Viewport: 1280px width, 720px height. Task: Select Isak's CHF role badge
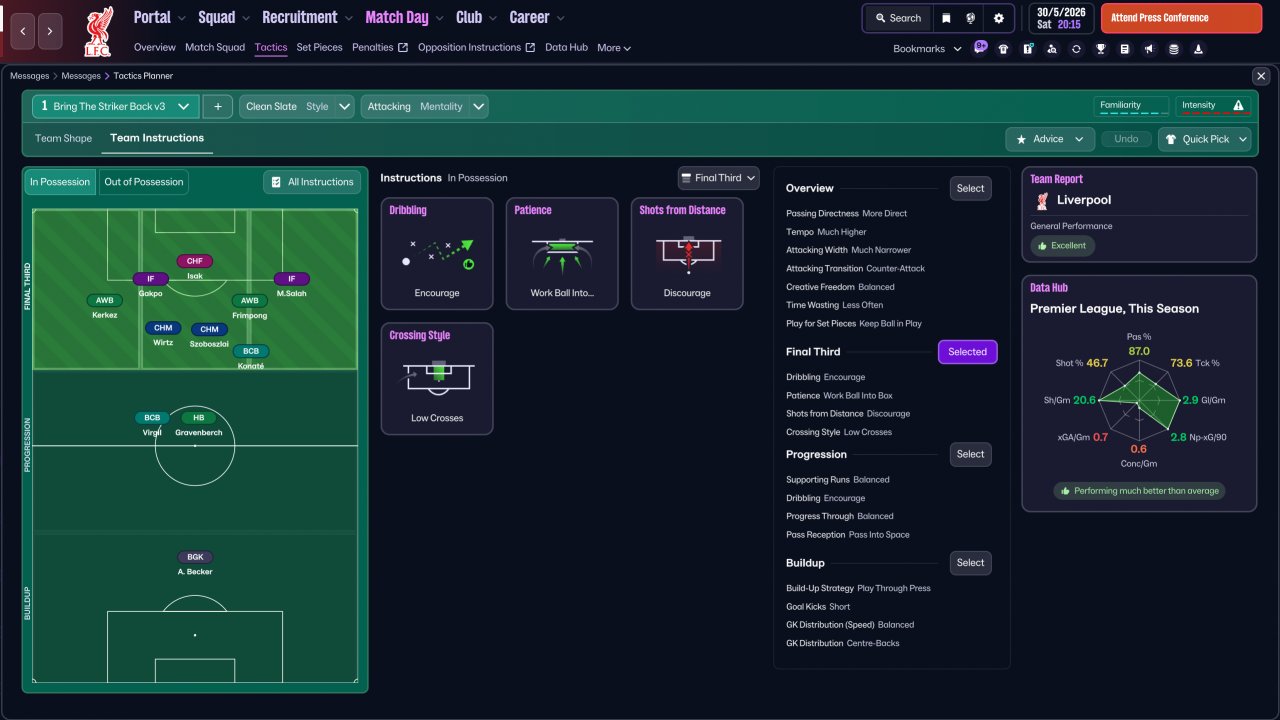pyautogui.click(x=195, y=261)
